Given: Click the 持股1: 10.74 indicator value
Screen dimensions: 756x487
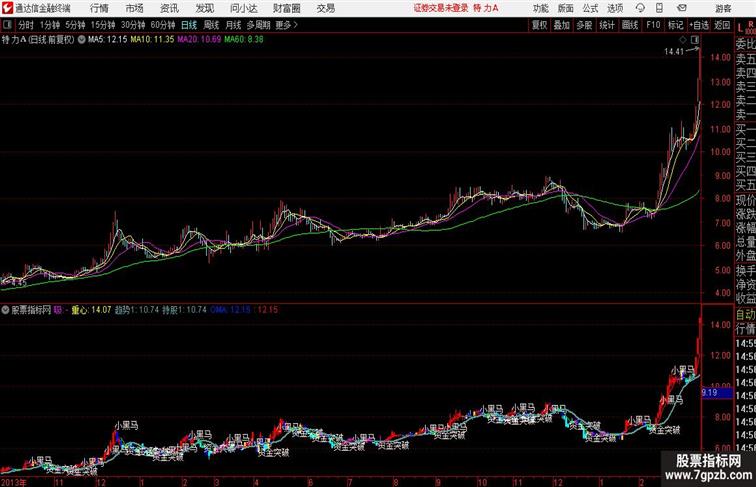Looking at the screenshot, I should pos(184,310).
